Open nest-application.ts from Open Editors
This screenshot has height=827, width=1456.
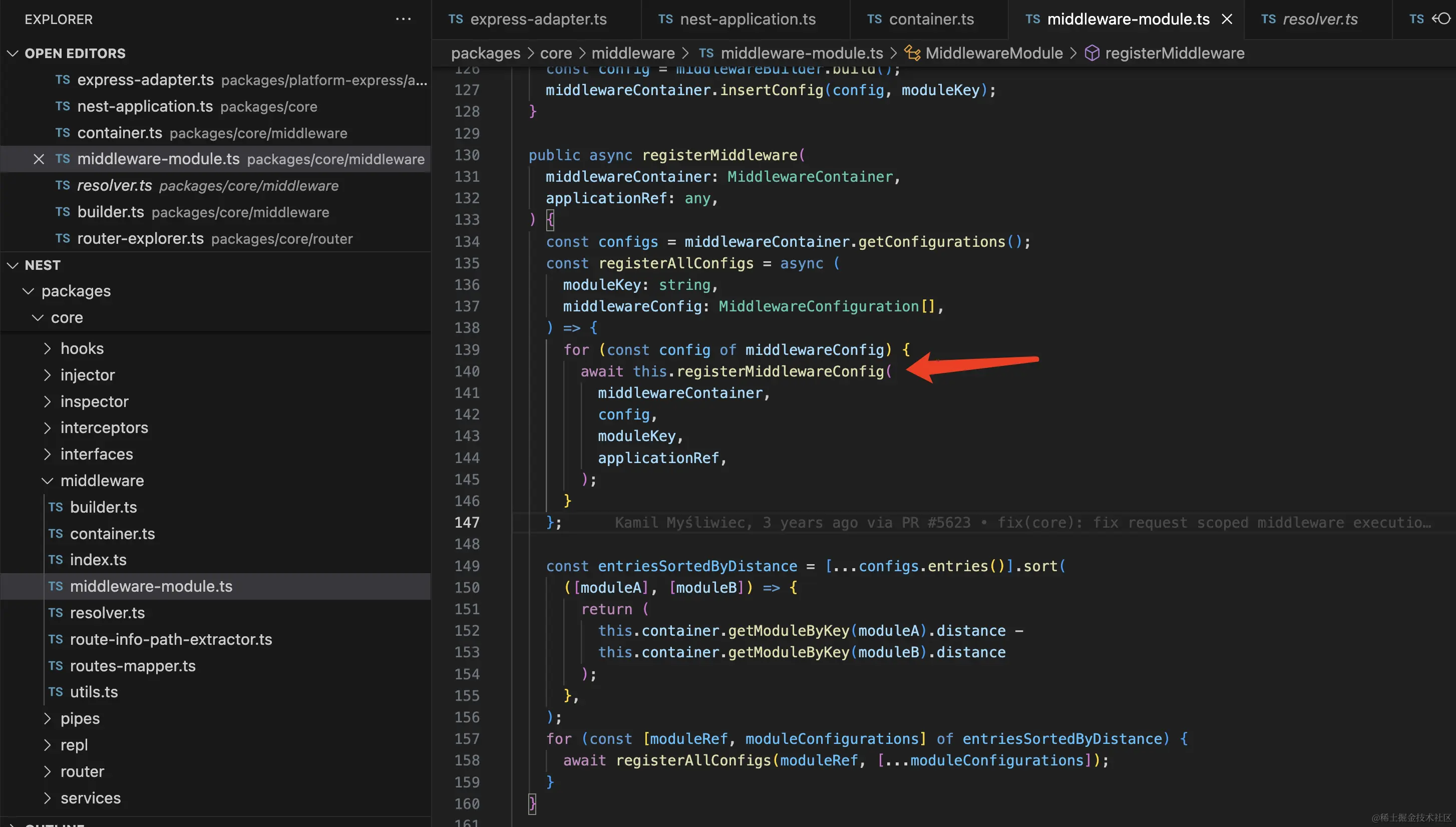[216, 106]
